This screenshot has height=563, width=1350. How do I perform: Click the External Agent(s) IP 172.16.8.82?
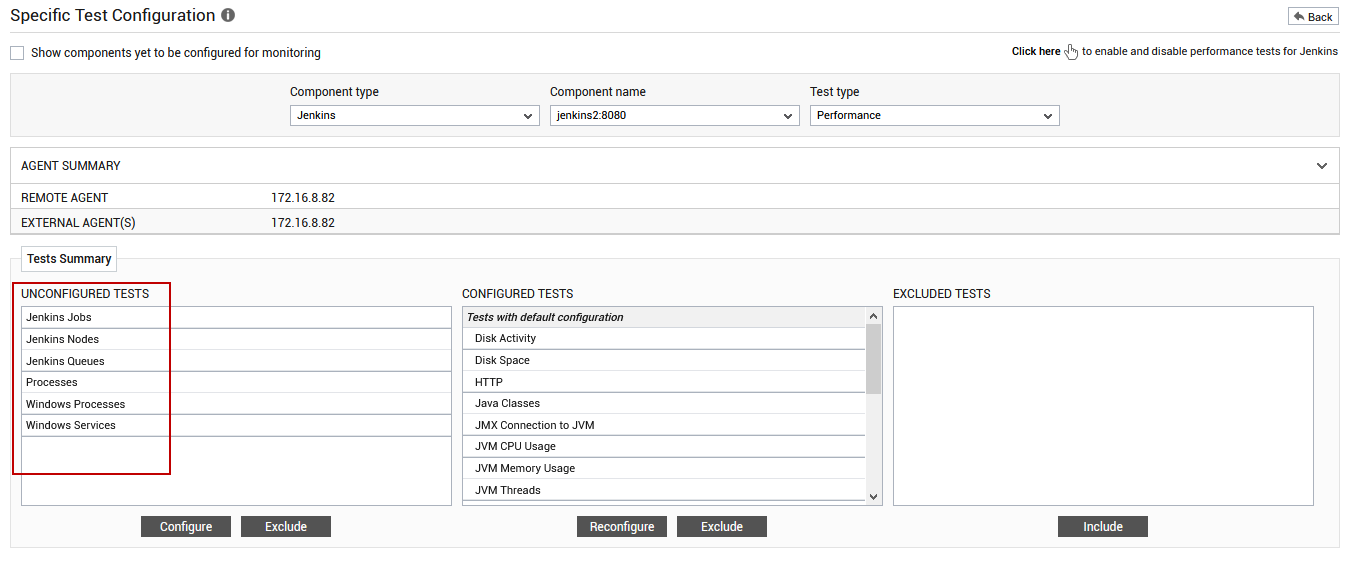pyautogui.click(x=303, y=223)
